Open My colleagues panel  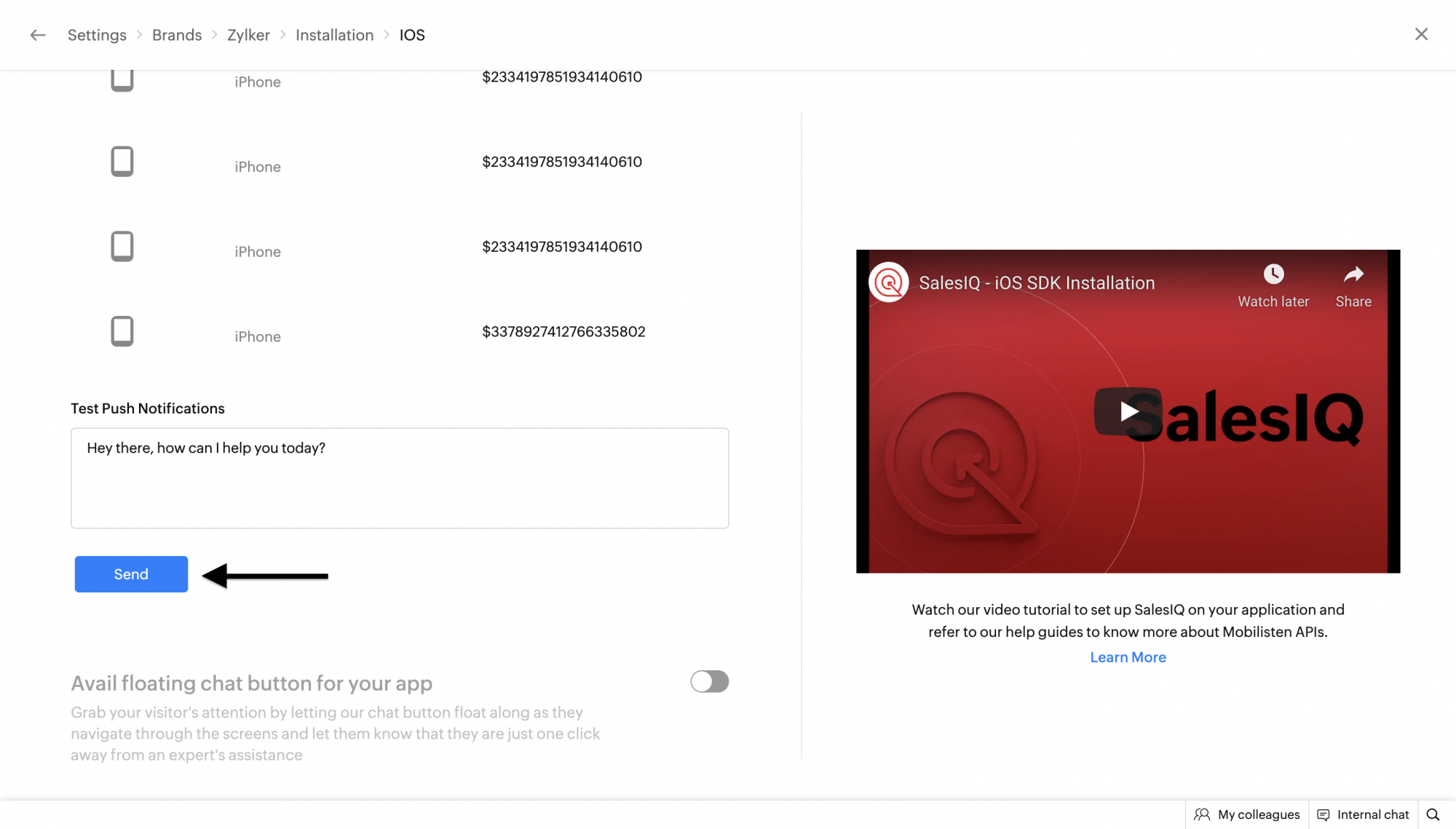pos(1248,814)
